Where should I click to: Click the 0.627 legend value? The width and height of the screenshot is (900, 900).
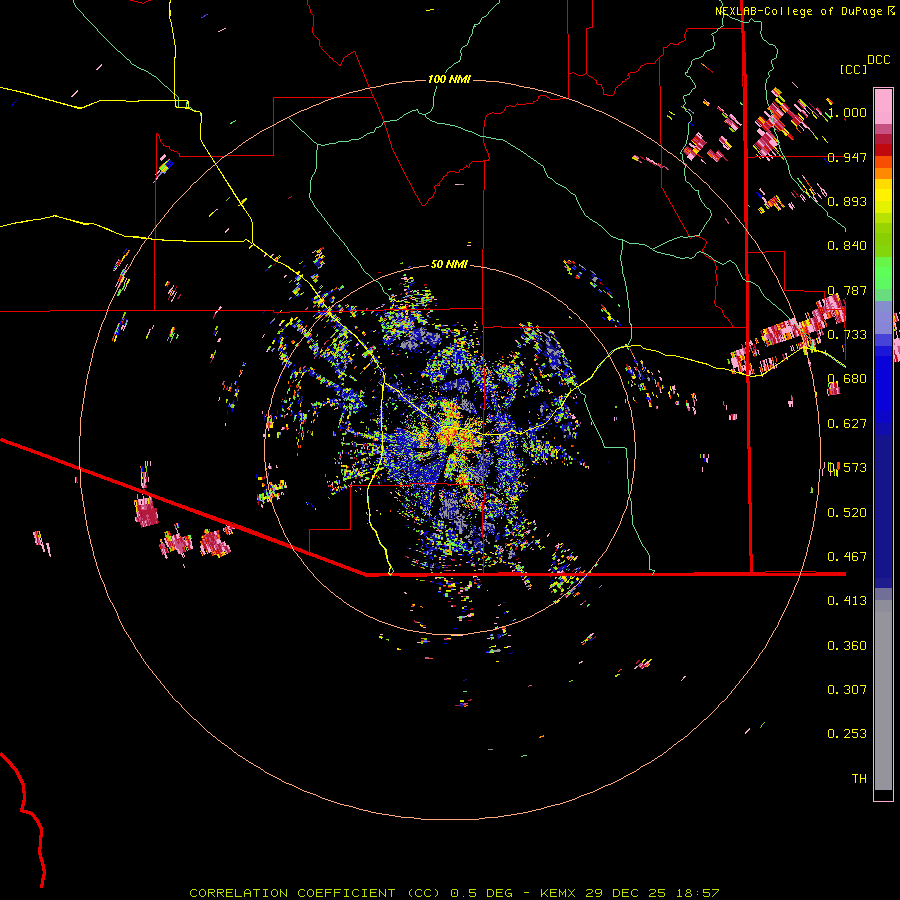pos(847,424)
